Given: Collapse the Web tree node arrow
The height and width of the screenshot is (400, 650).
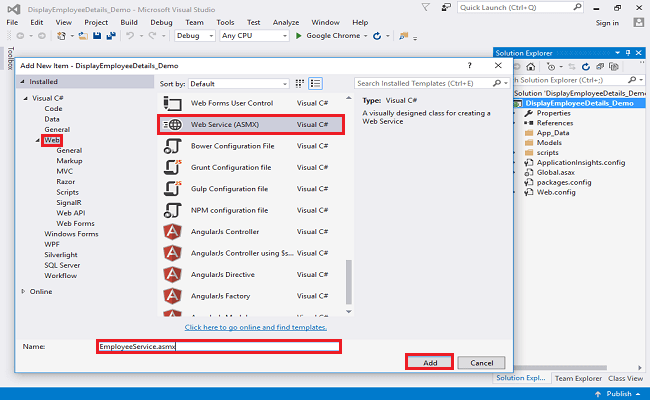Looking at the screenshot, I should coord(38,140).
